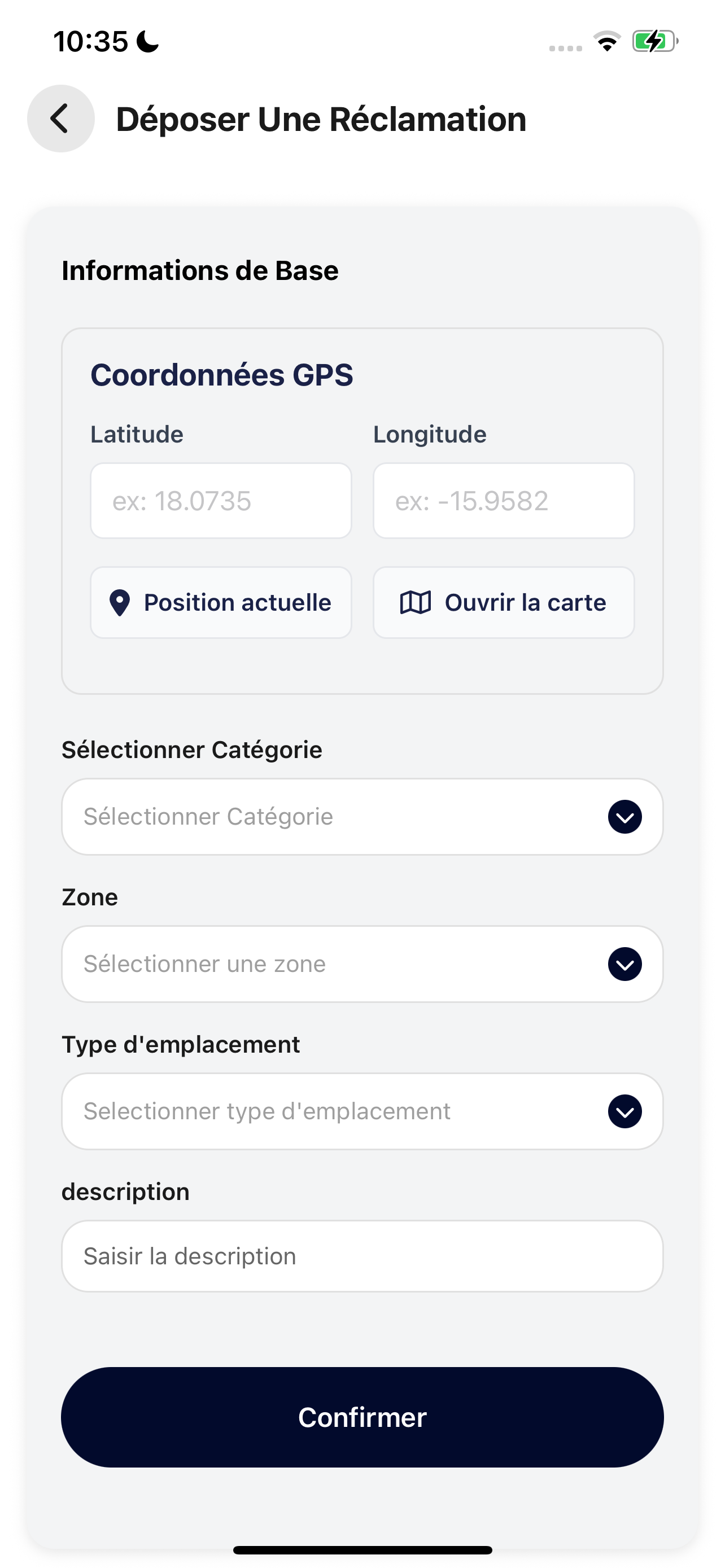Viewport: 725px width, 1568px height.
Task: Expand the Type d'emplacement dropdown arrow
Action: pyautogui.click(x=624, y=1111)
